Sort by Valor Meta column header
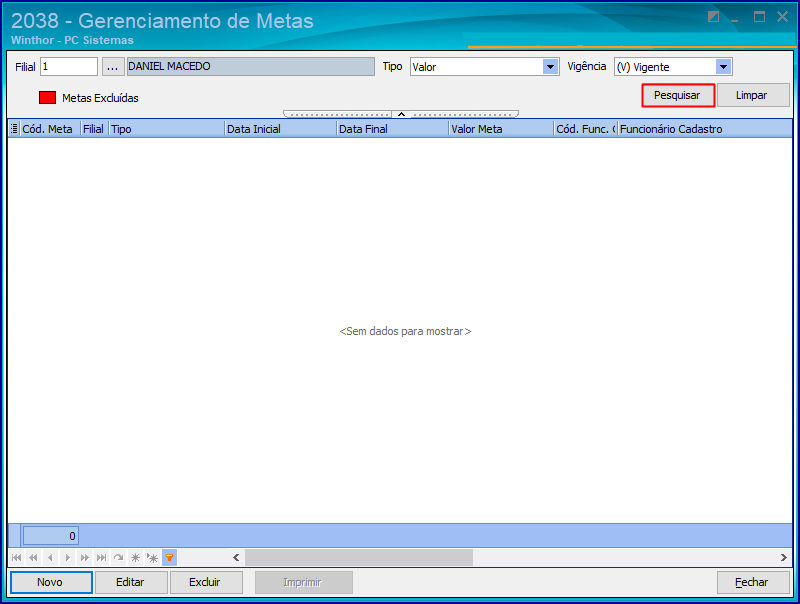This screenshot has height=604, width=800. [x=502, y=129]
